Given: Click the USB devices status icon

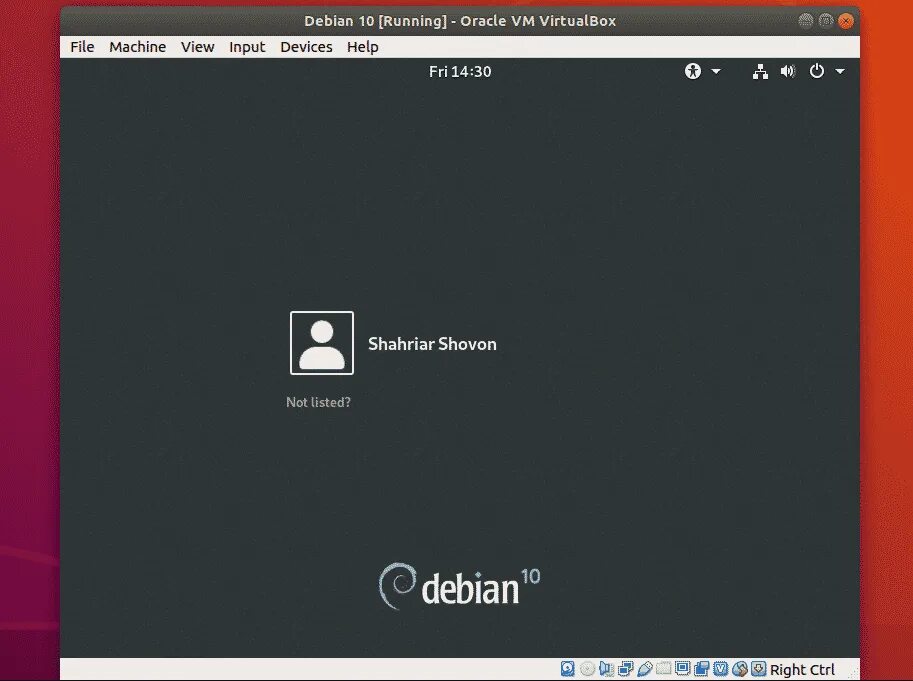Looking at the screenshot, I should [x=645, y=669].
